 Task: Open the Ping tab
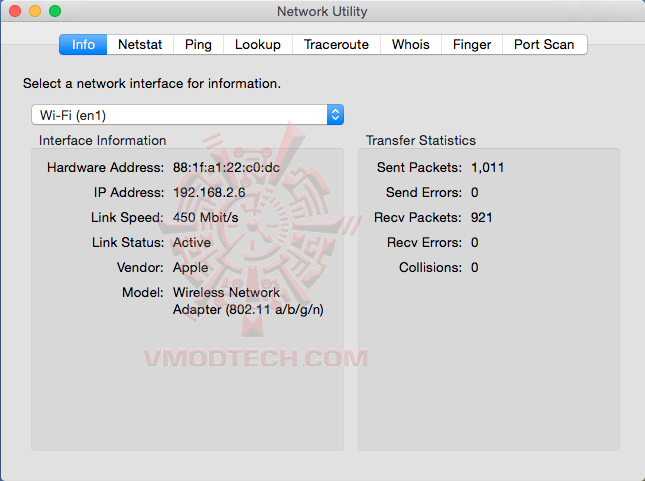click(x=198, y=45)
